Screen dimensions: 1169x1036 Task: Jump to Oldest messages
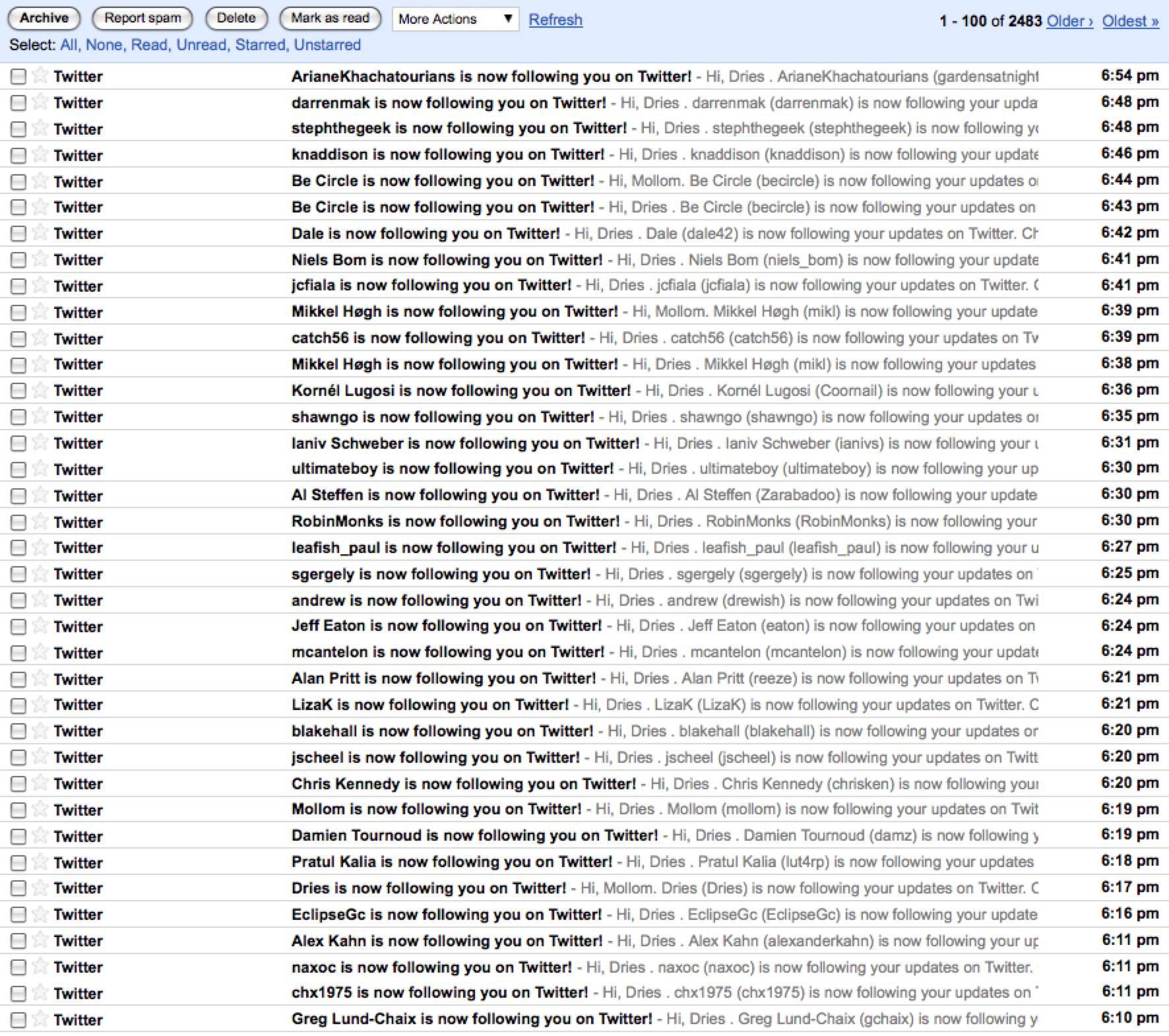1131,21
